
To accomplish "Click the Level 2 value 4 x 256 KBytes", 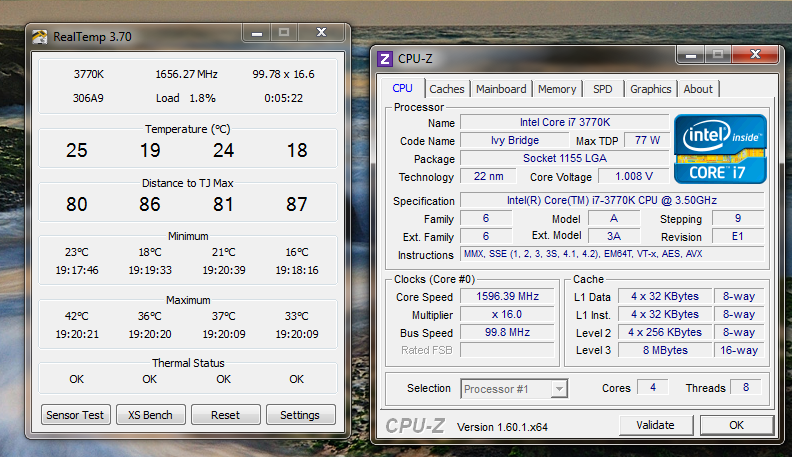I will [665, 332].
